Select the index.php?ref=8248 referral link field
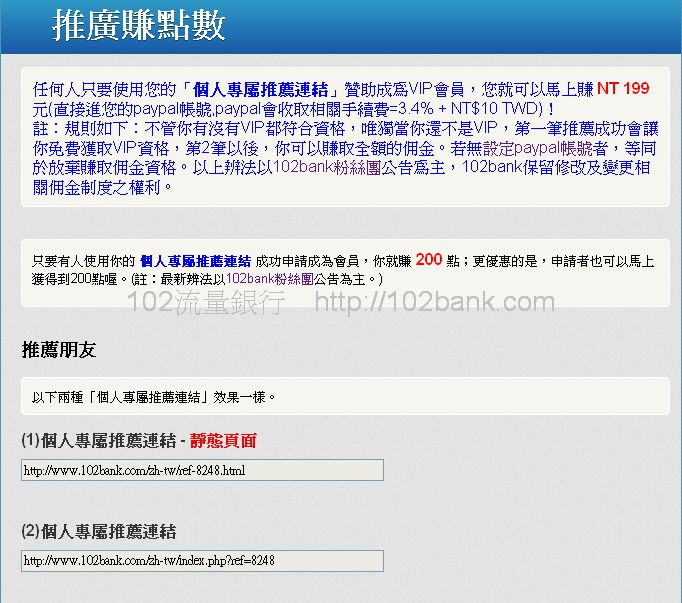The height and width of the screenshot is (603, 682). click(202, 561)
